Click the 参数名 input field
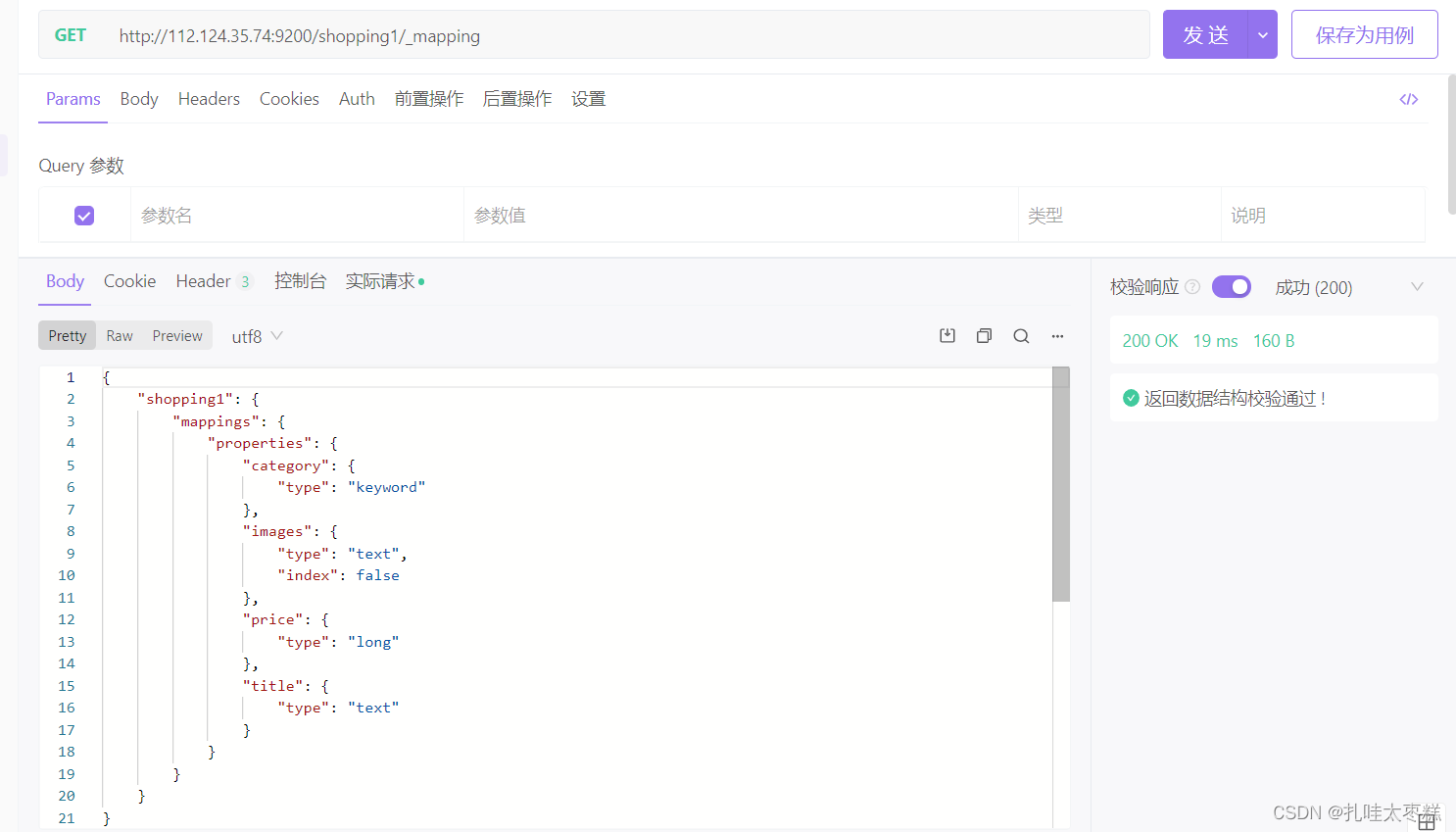The height and width of the screenshot is (832, 1456). click(x=297, y=216)
